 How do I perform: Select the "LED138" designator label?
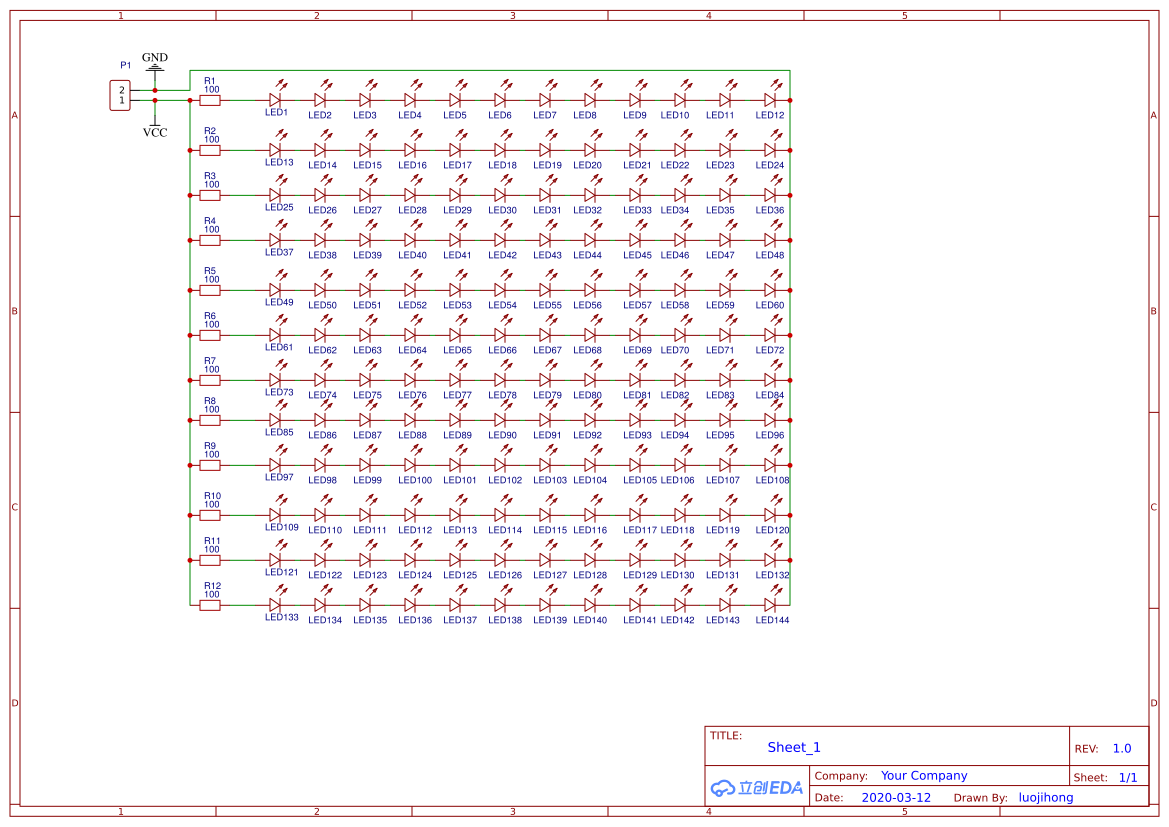click(x=505, y=620)
